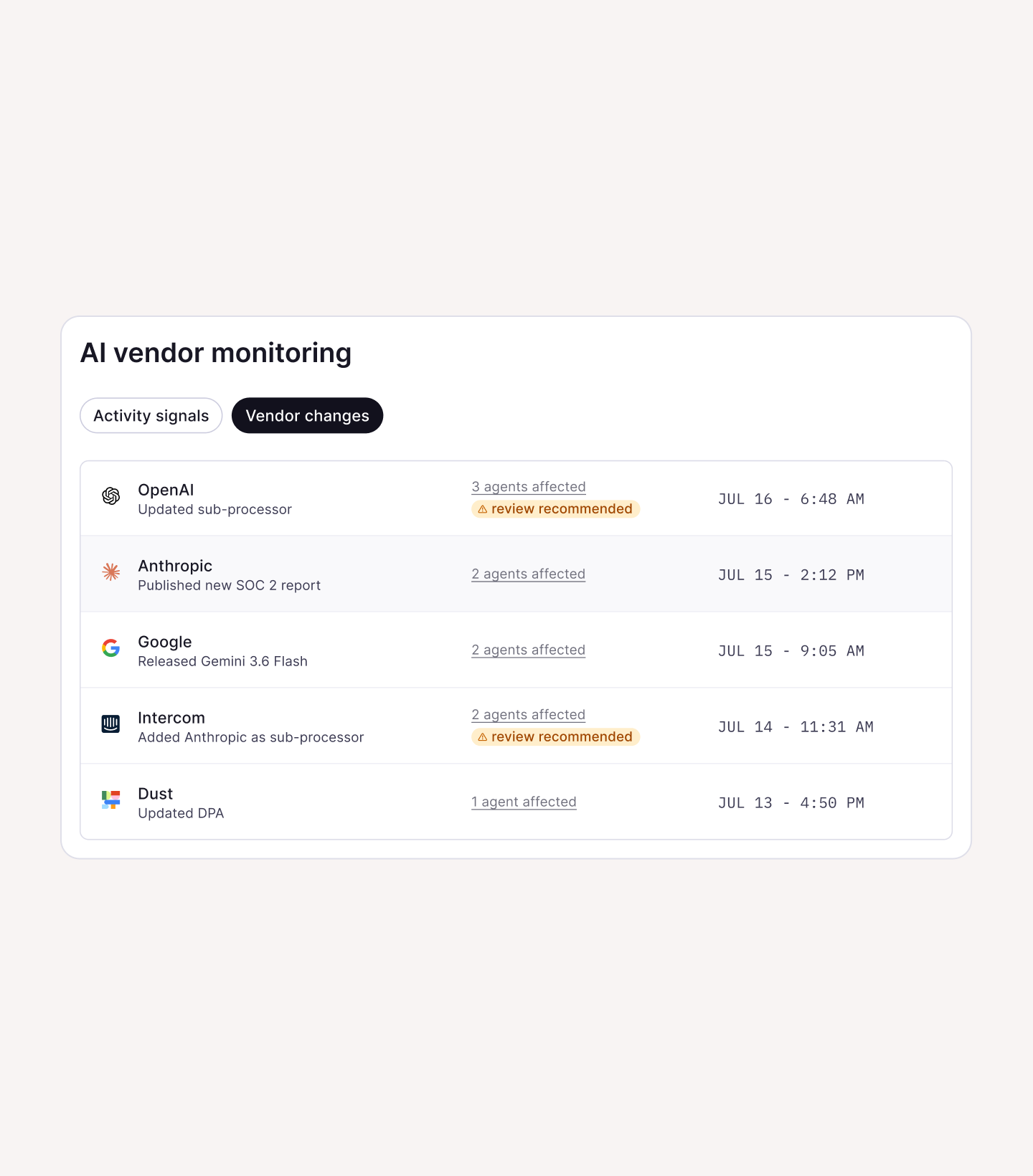
Task: Click the Published new SOC 2 report text
Action: click(x=230, y=586)
